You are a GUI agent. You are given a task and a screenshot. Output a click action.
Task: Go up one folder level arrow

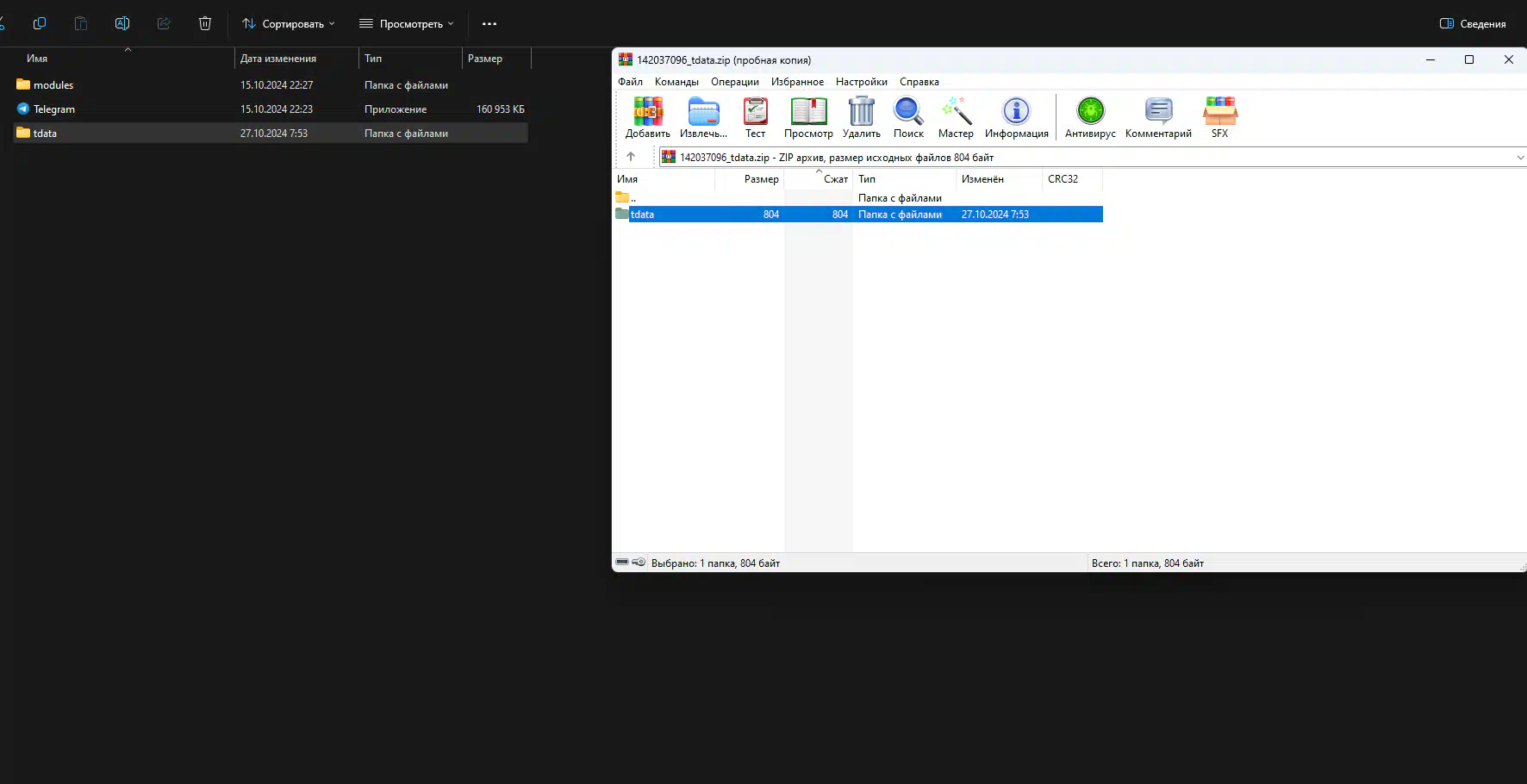[631, 157]
